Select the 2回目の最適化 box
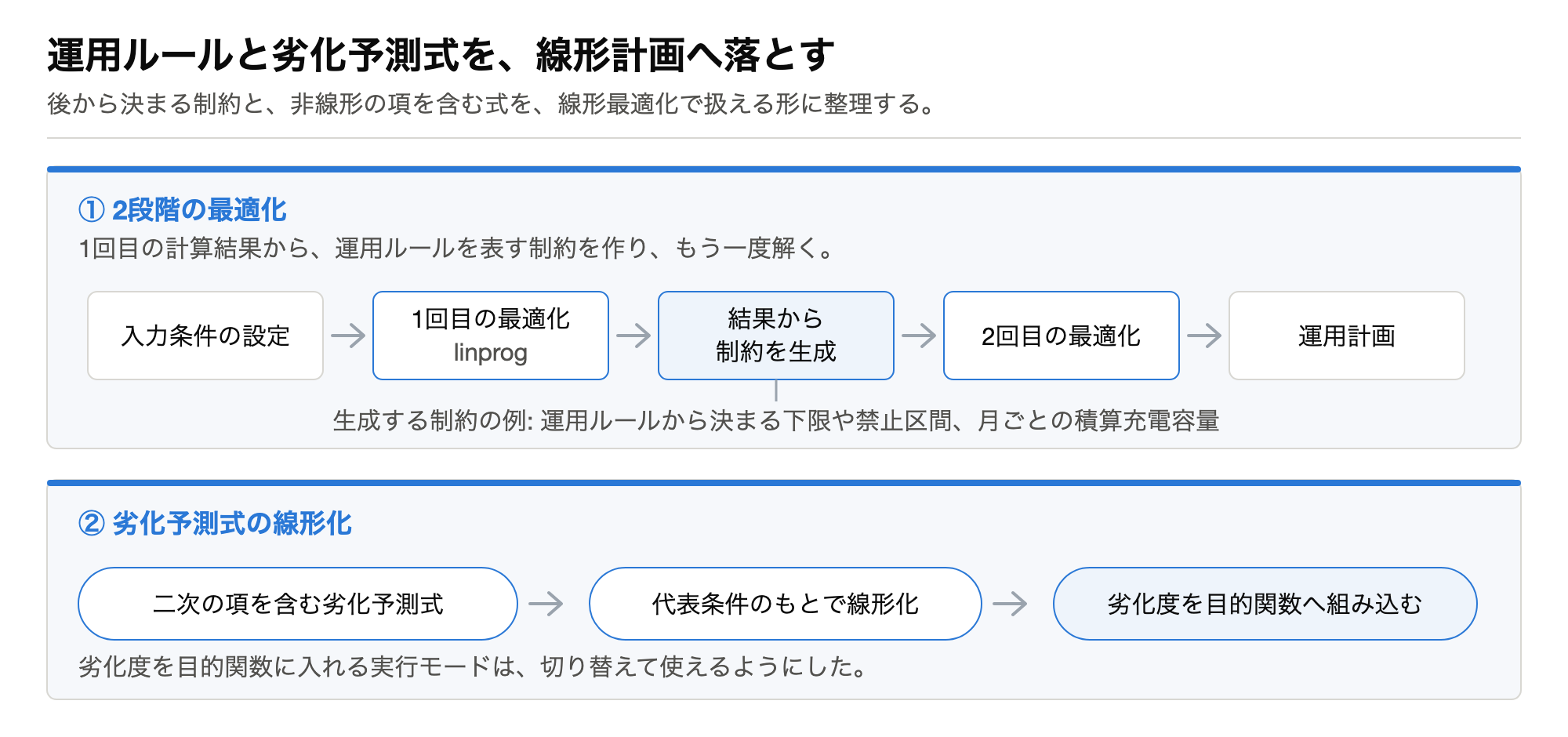 pos(1062,336)
